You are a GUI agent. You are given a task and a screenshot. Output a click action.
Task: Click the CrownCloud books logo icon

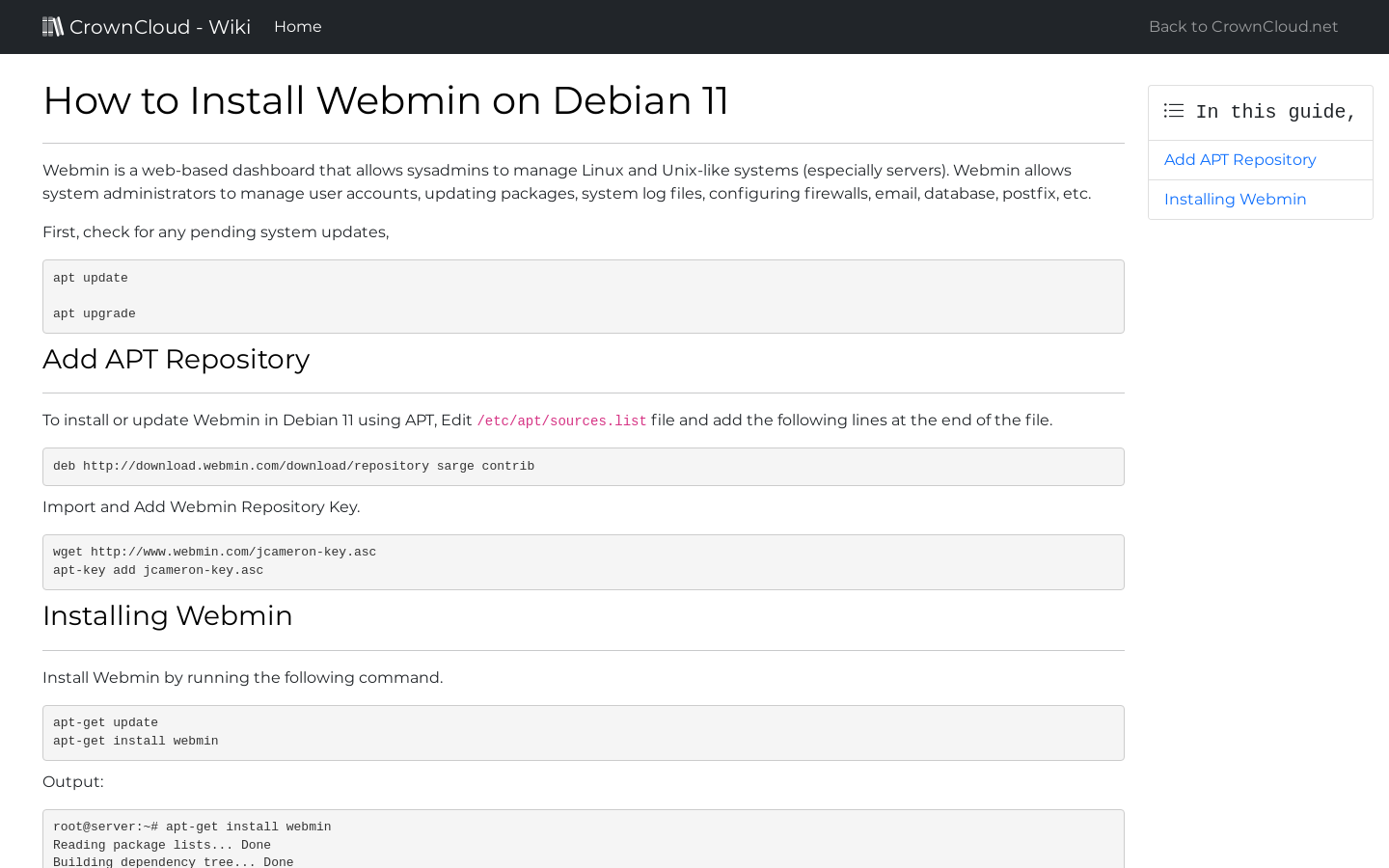tap(53, 27)
